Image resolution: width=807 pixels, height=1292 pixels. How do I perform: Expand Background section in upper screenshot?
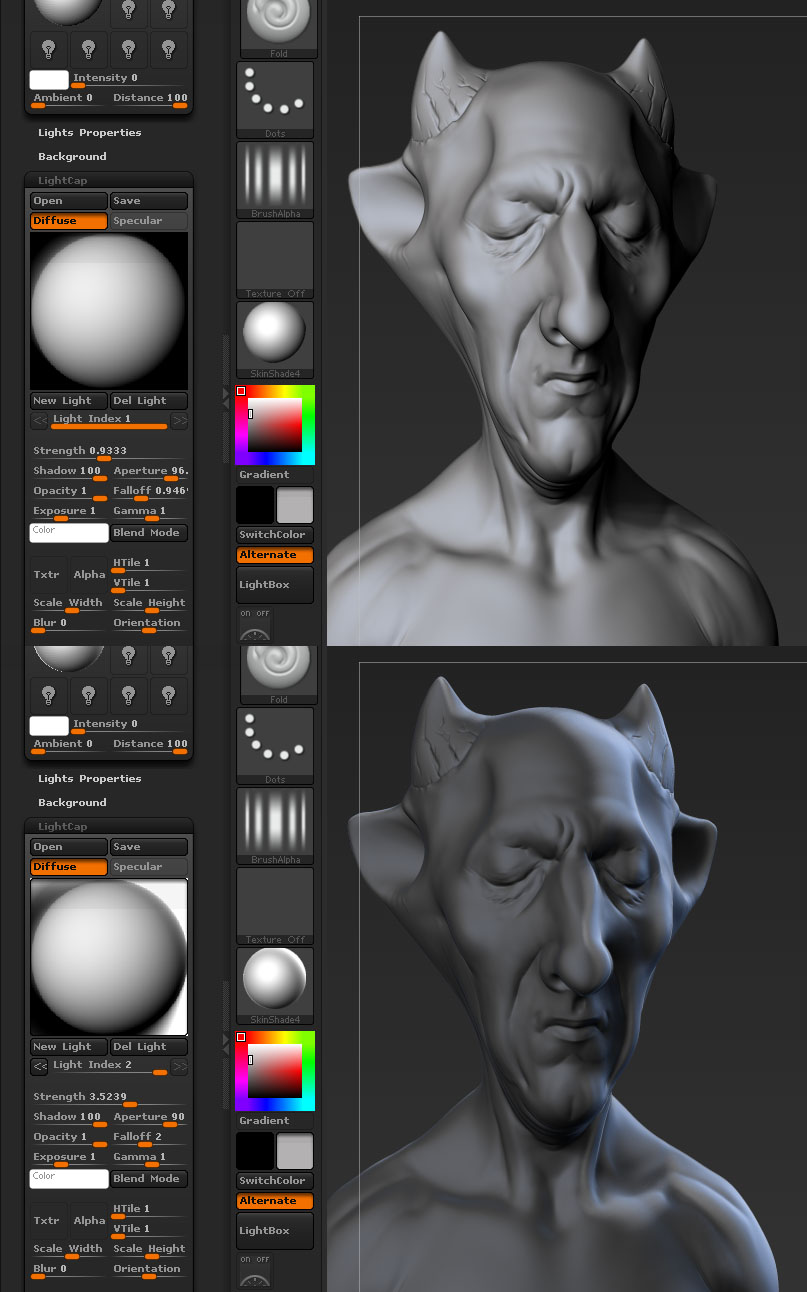72,156
